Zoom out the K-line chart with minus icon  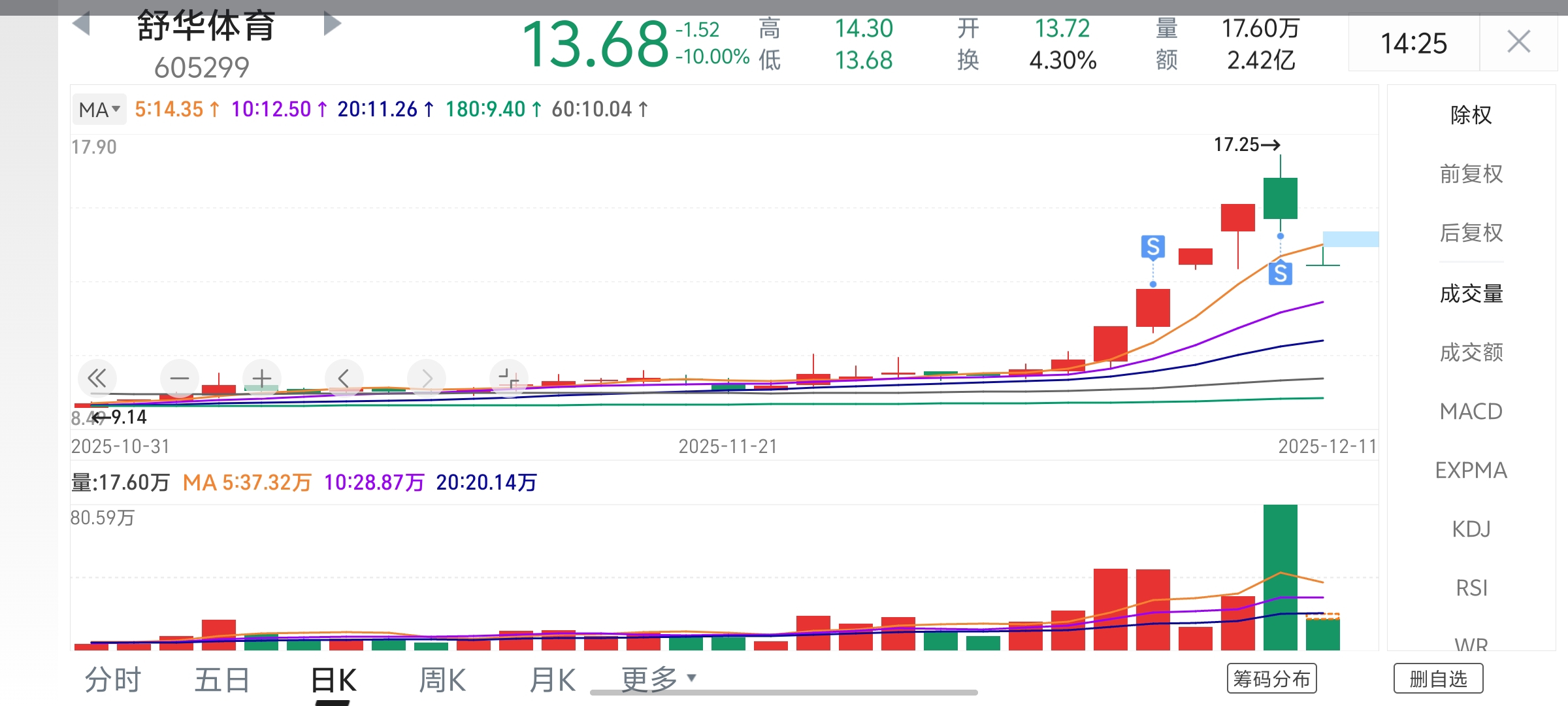coord(179,378)
